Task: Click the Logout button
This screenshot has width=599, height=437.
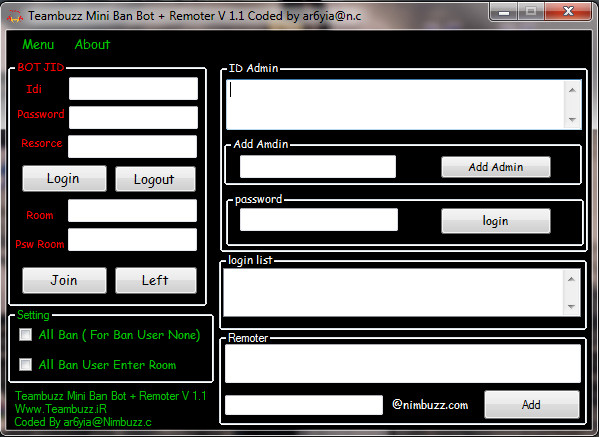Action: click(155, 179)
